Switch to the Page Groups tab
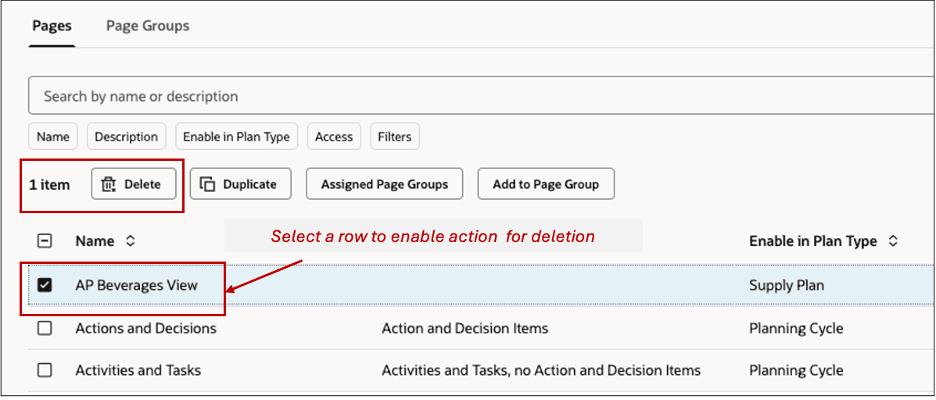The height and width of the screenshot is (400, 936). click(148, 26)
